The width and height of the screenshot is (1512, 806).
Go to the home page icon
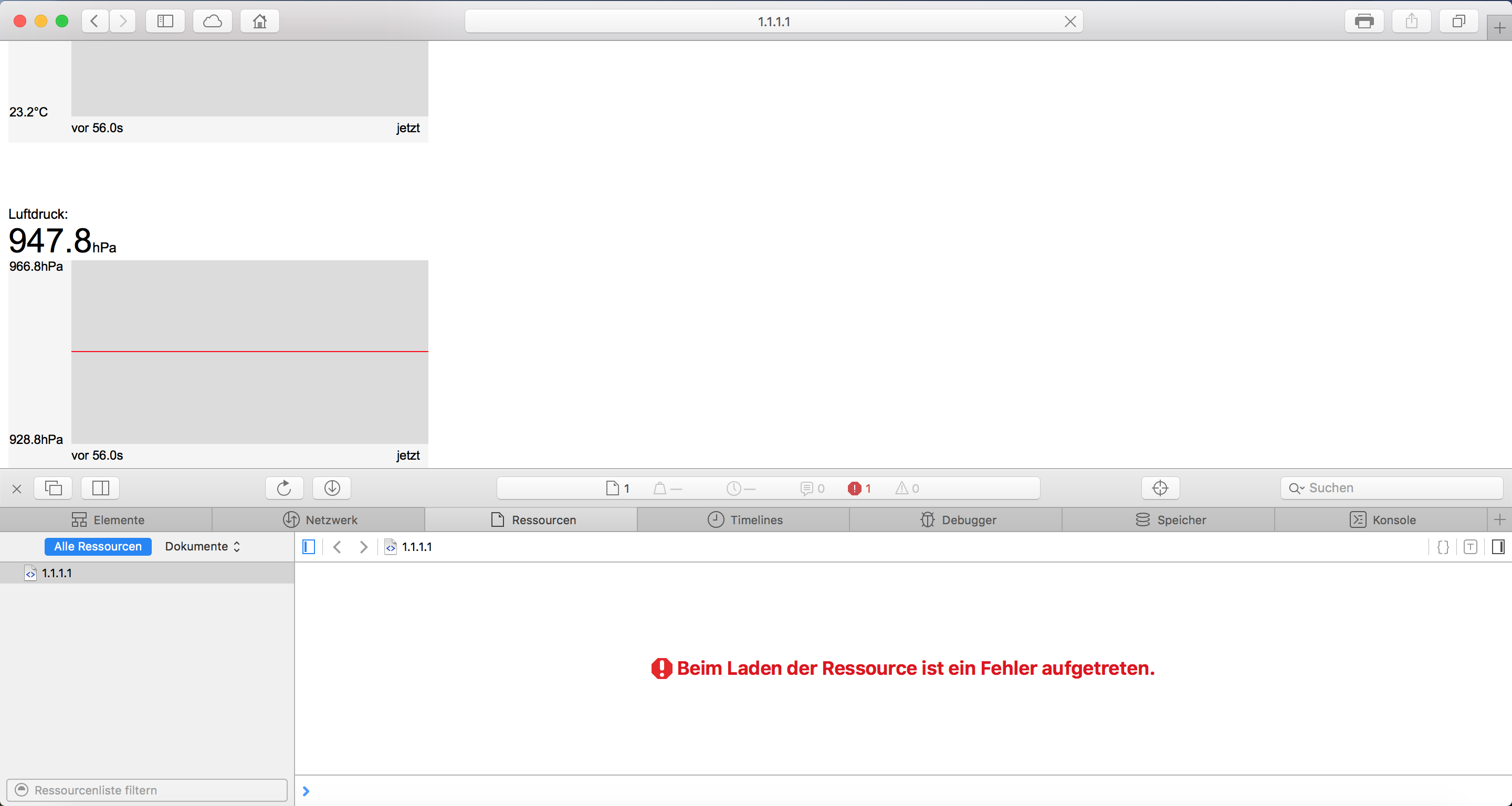click(259, 22)
